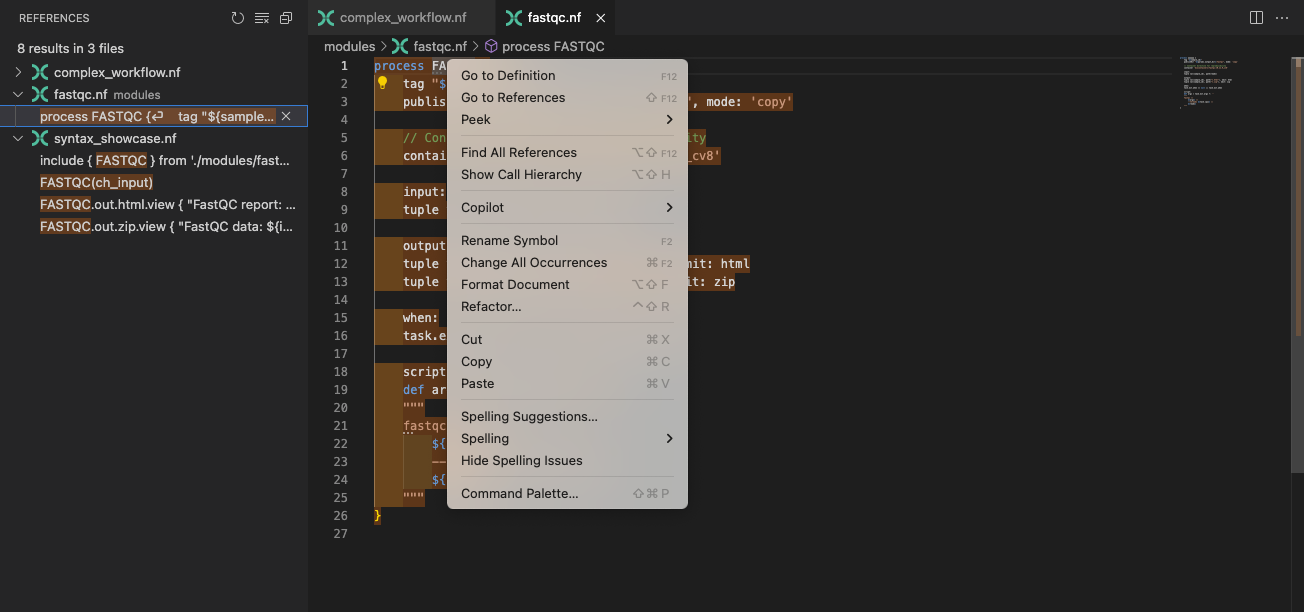1304x612 pixels.
Task: Select Cut from context menu
Action: [x=567, y=340]
